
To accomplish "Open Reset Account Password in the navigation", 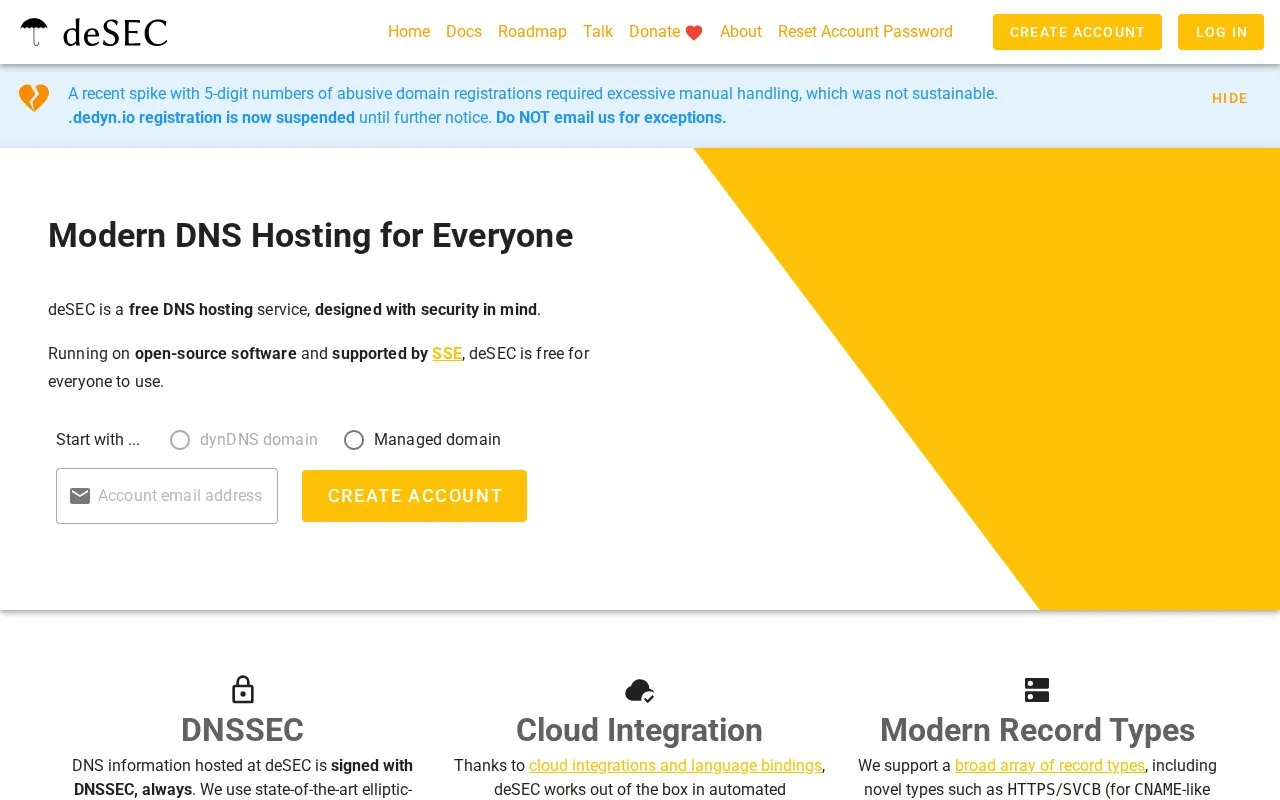I will tap(865, 32).
